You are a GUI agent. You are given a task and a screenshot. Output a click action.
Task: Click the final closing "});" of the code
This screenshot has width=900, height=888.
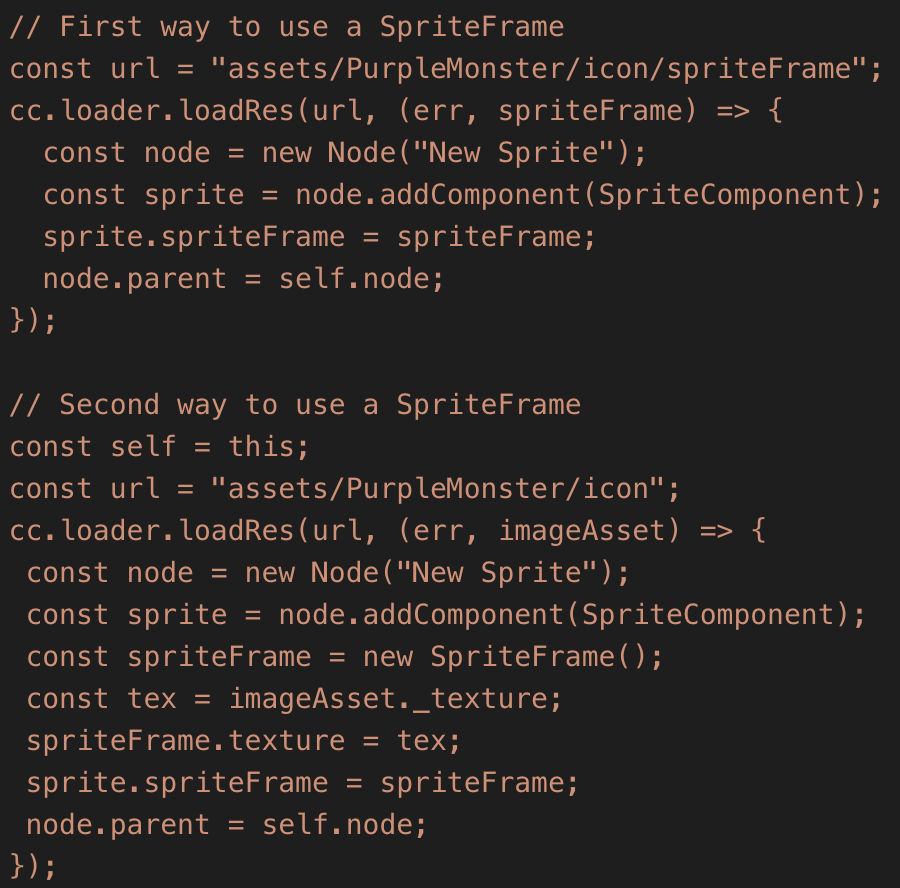pos(33,865)
